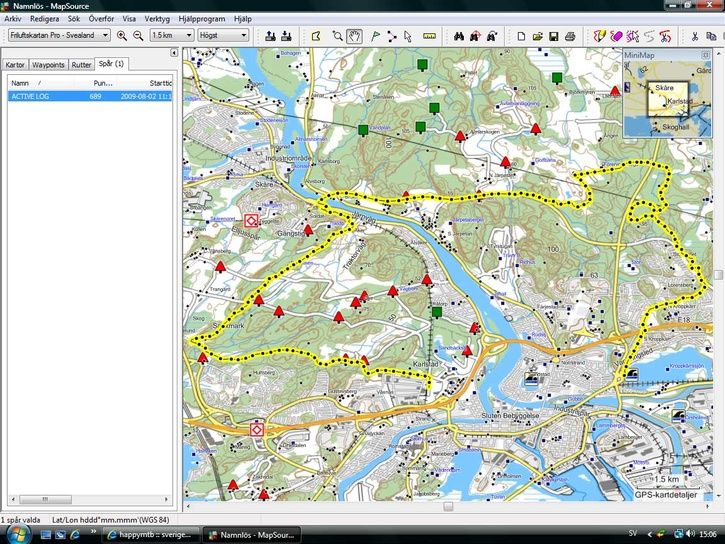Select the waypoint flag tool

pyautogui.click(x=375, y=36)
